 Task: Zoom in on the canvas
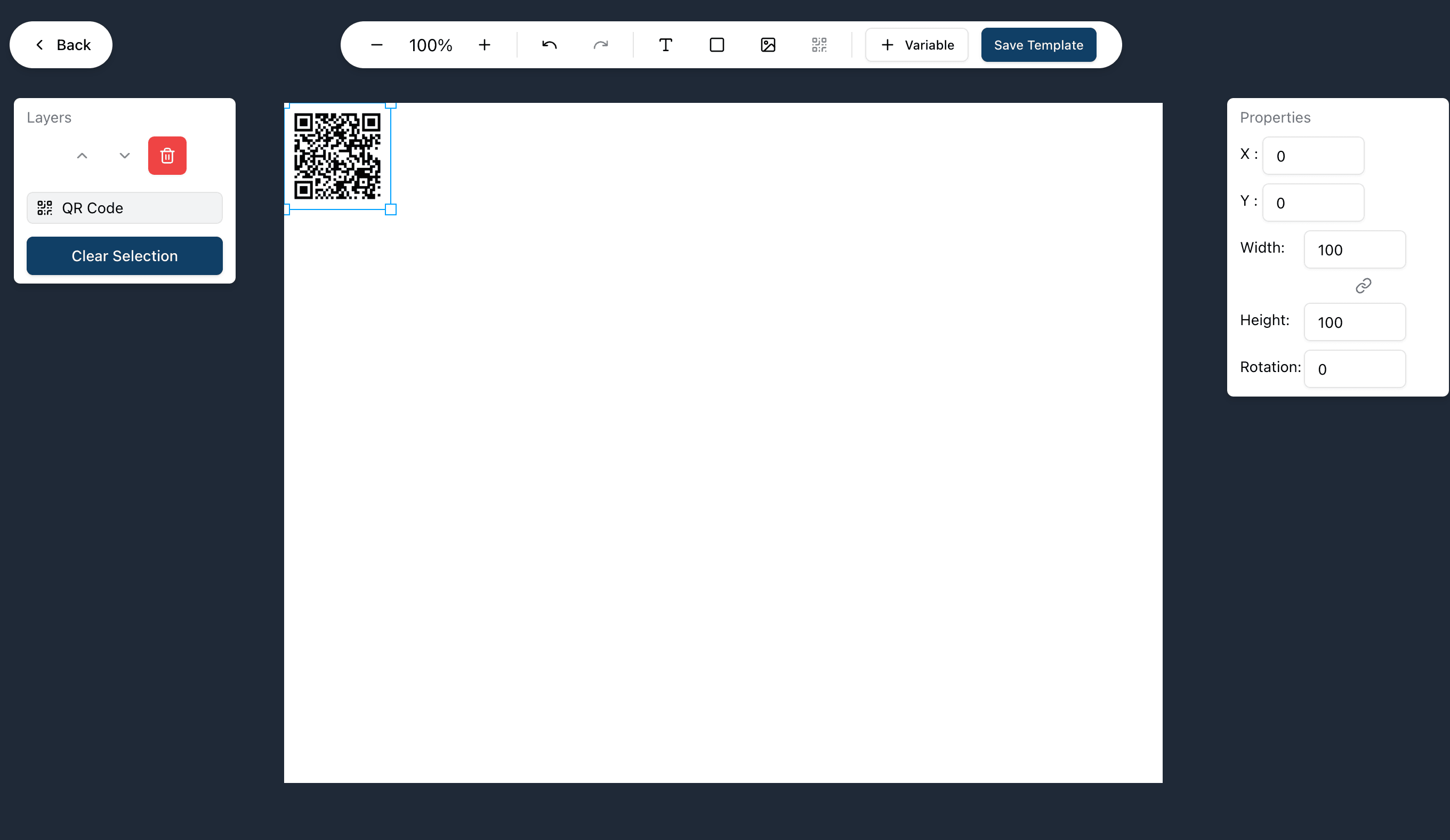coord(485,44)
